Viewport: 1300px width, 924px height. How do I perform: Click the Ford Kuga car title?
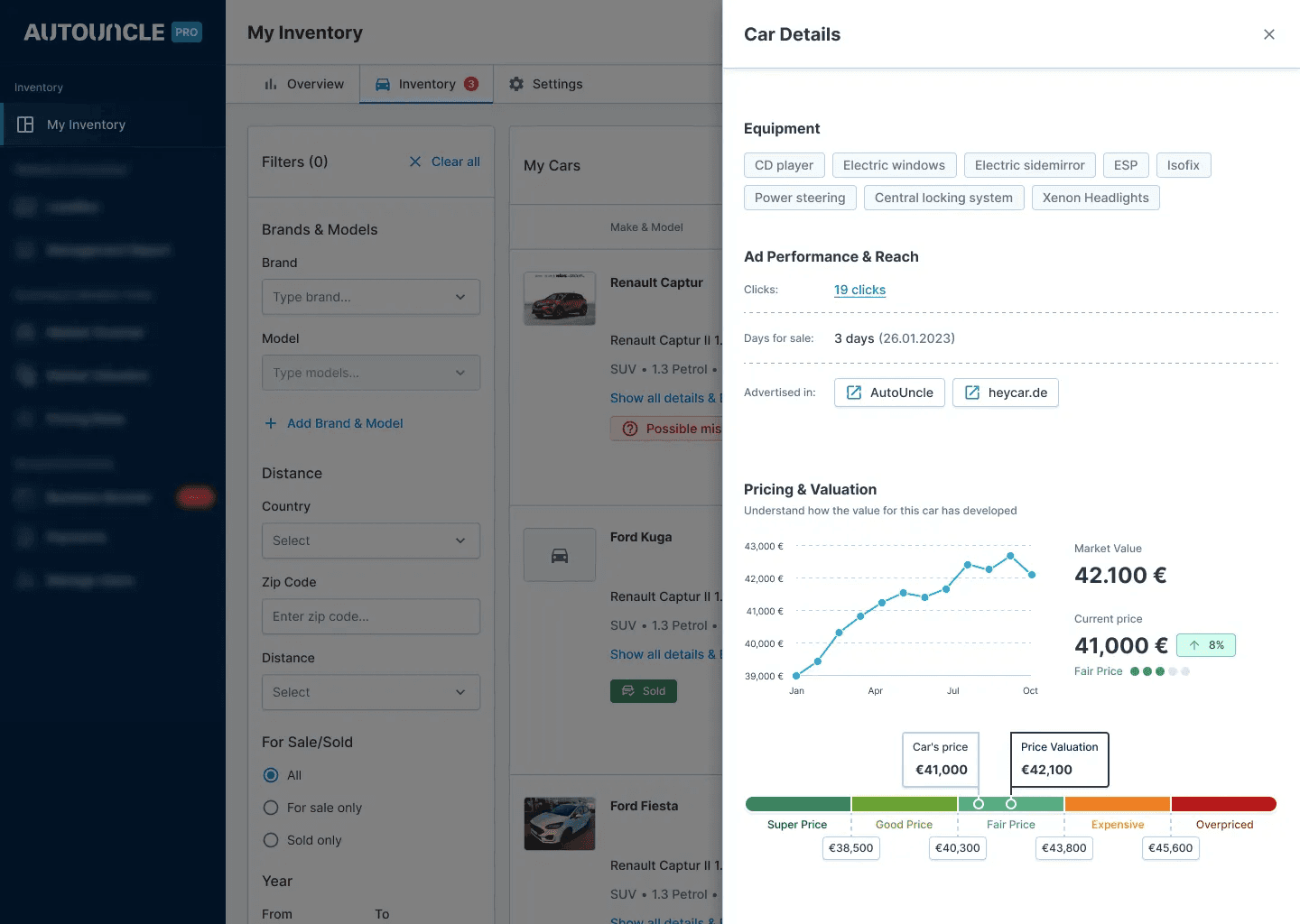[641, 537]
